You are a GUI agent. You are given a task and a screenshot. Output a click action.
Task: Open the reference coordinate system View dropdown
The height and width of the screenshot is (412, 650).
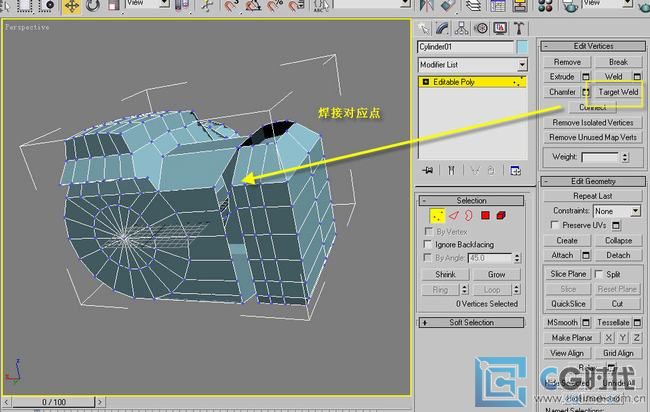(148, 4)
